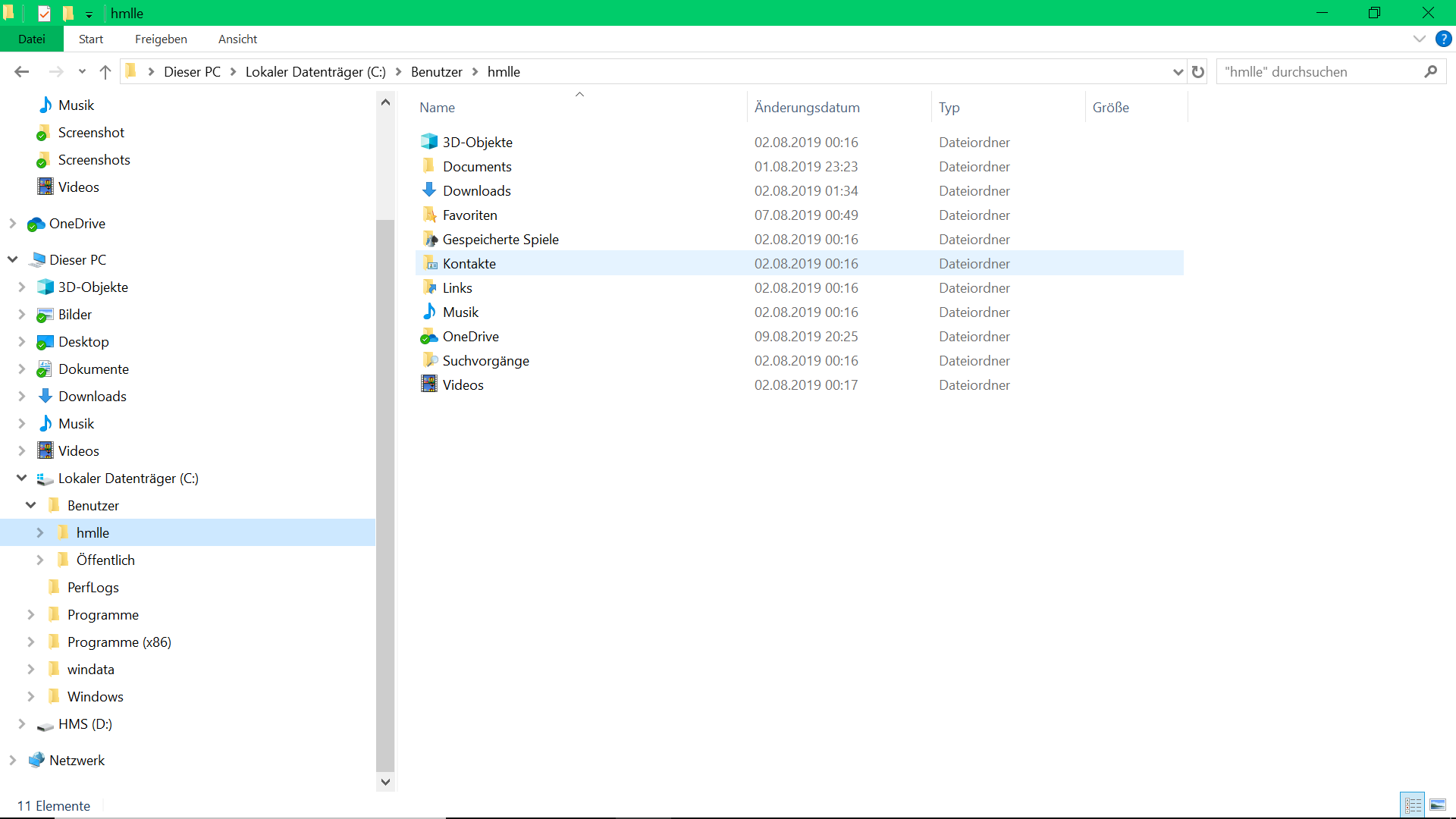Open recent locations dropdown arrow
Viewport: 1456px width, 819px height.
82,72
